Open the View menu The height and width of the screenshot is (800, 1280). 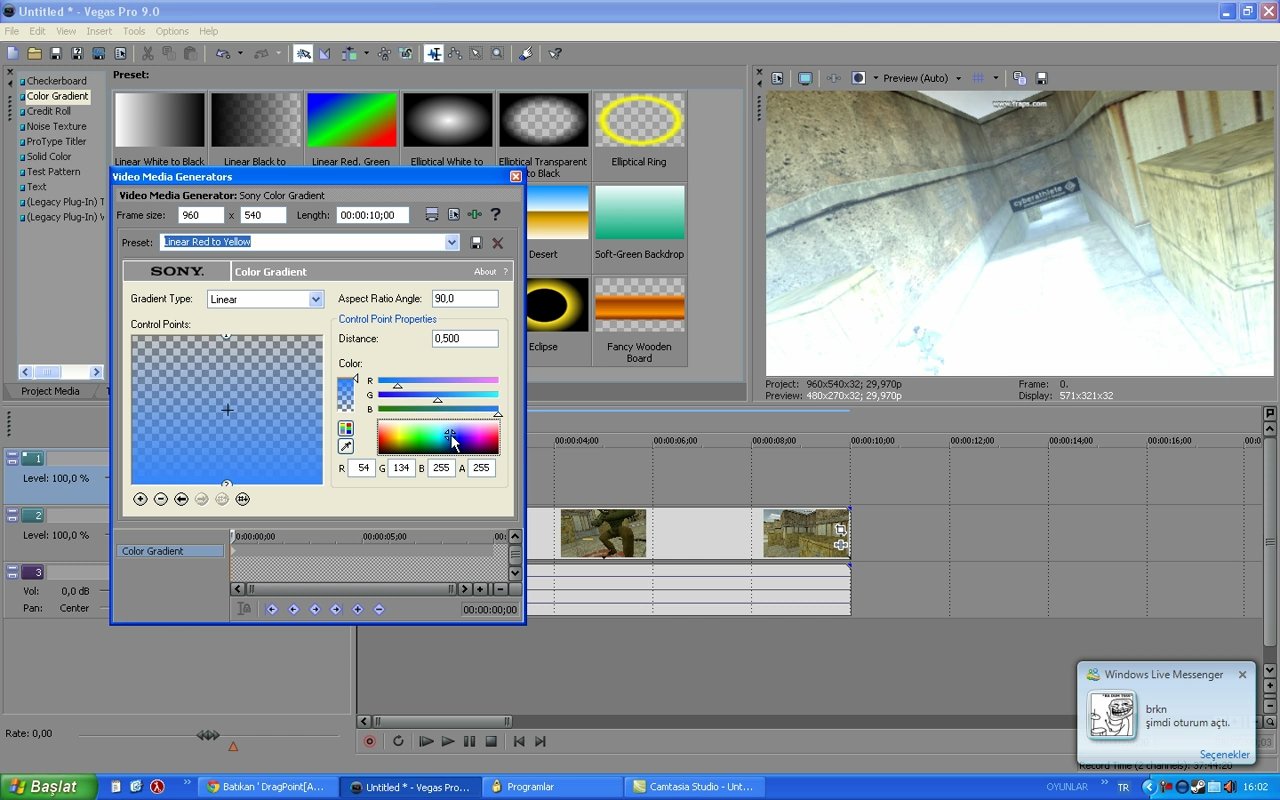coord(66,31)
